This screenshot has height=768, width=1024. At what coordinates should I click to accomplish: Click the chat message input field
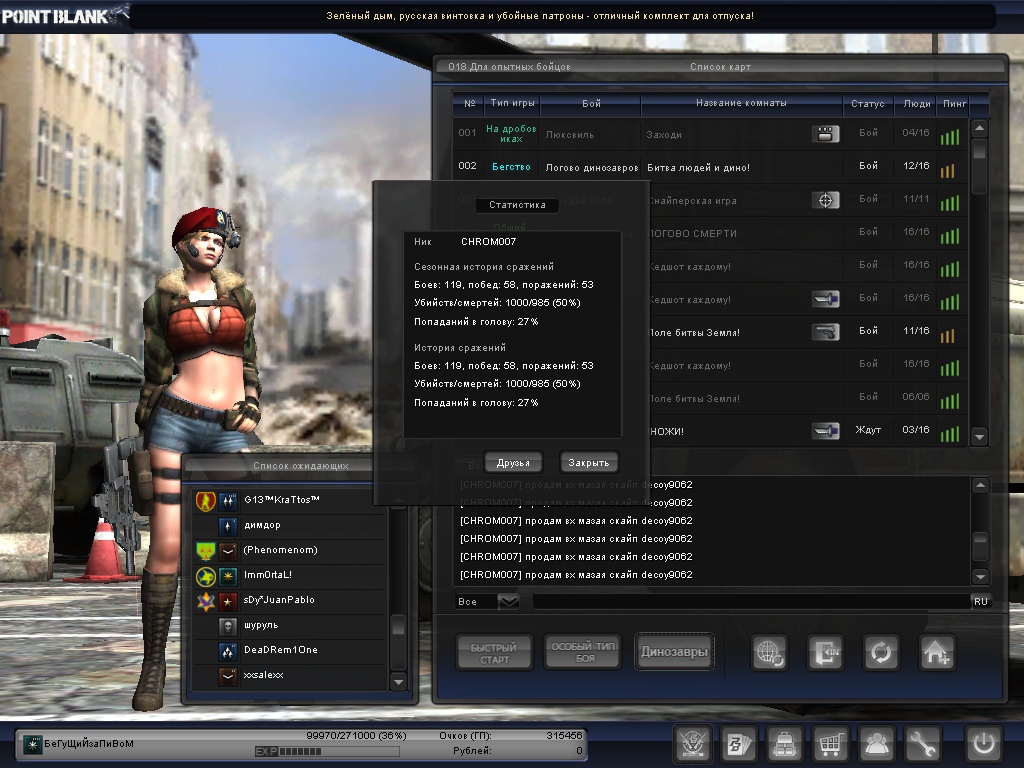tap(750, 602)
